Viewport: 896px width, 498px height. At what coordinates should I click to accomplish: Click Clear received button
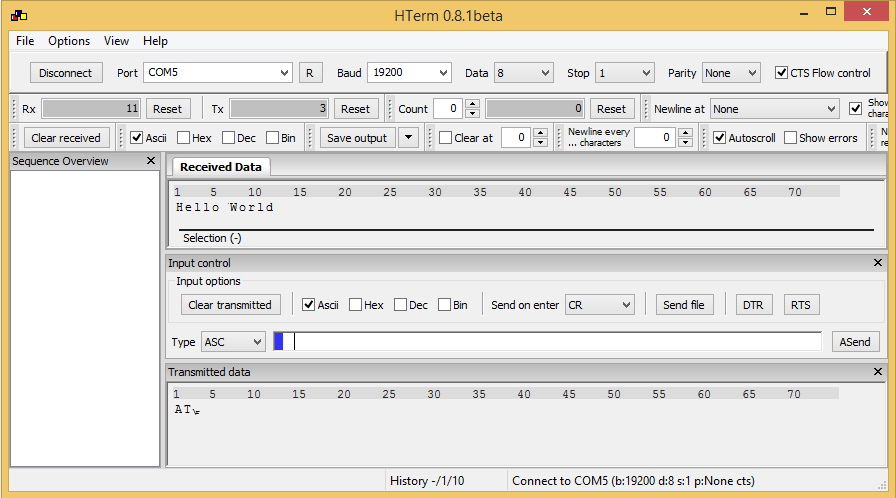click(66, 138)
